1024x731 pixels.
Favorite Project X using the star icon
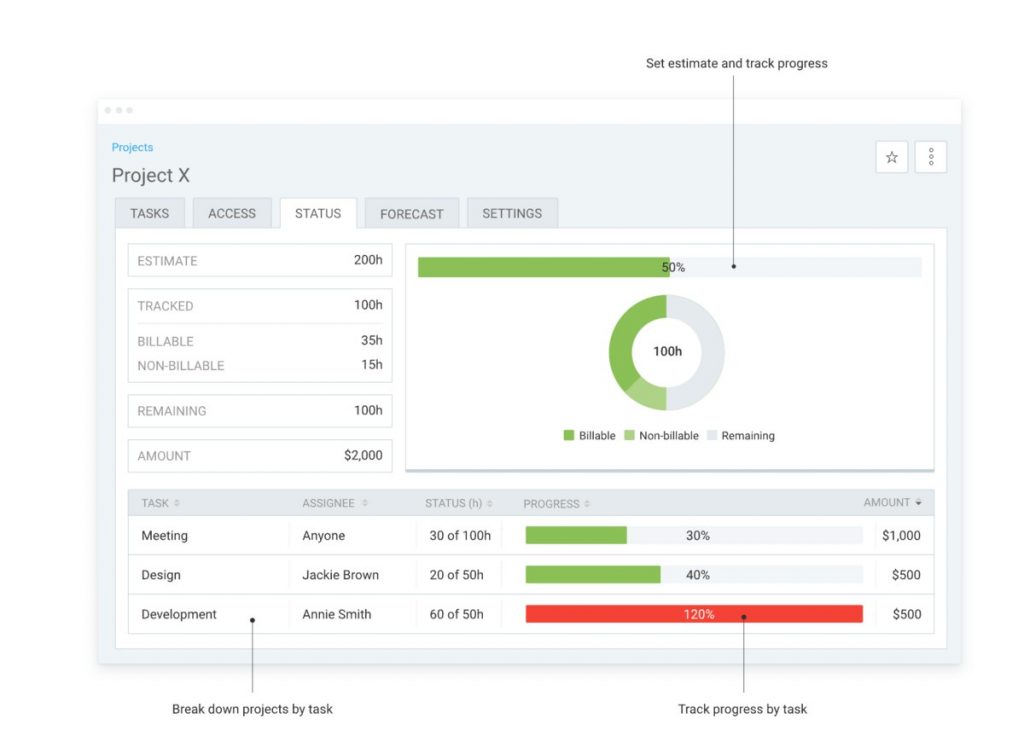point(890,157)
